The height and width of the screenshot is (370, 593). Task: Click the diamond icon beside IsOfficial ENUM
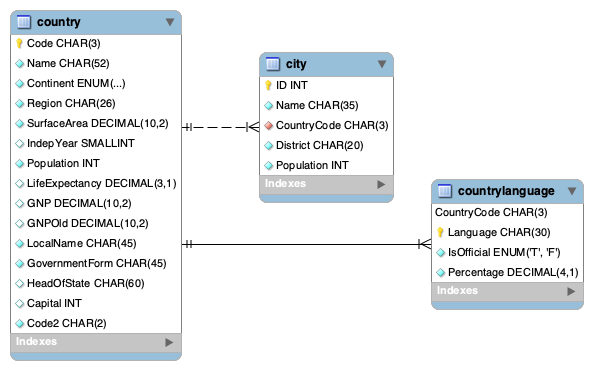(441, 253)
